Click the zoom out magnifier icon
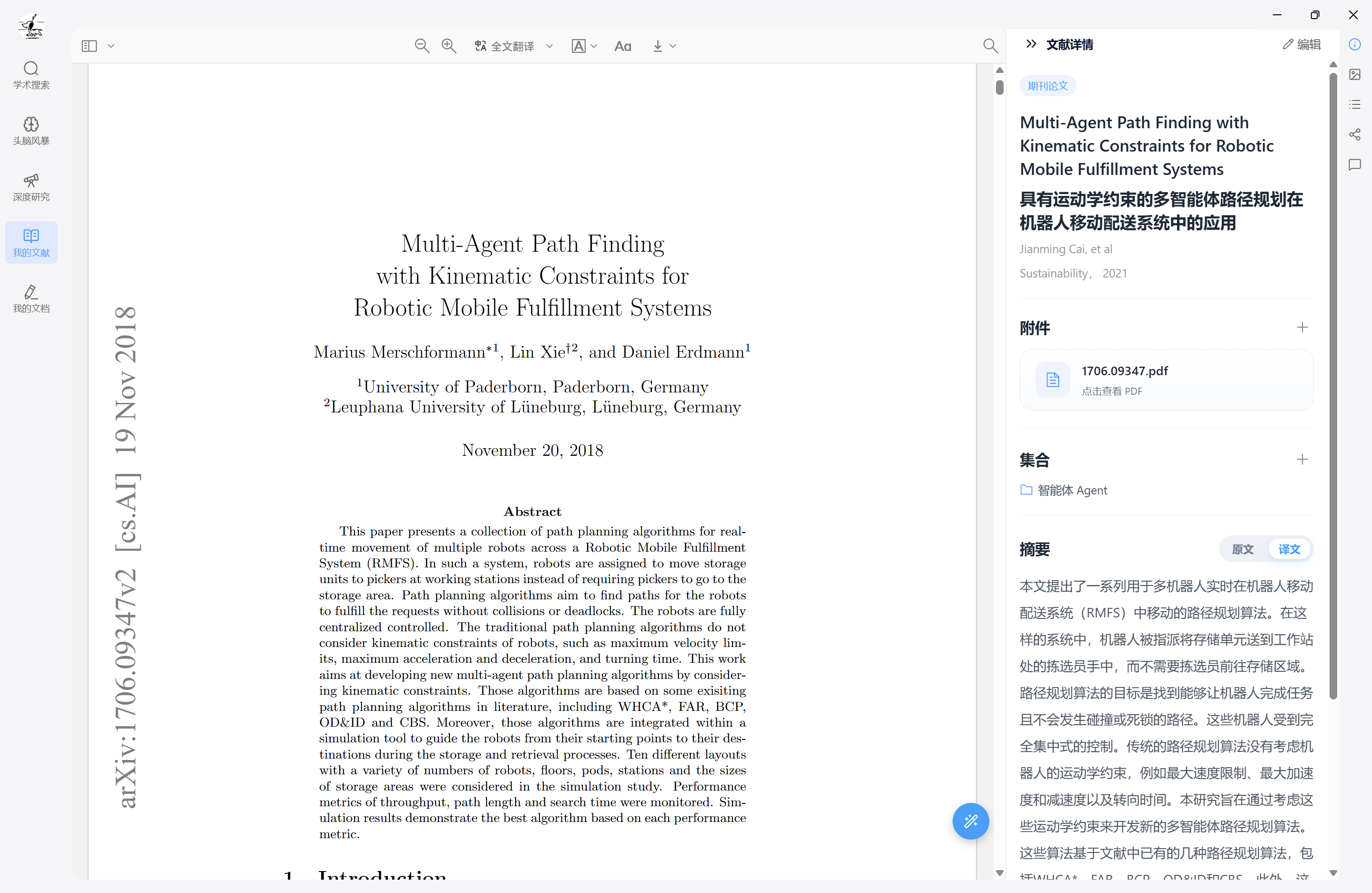1372x893 pixels. (x=422, y=46)
